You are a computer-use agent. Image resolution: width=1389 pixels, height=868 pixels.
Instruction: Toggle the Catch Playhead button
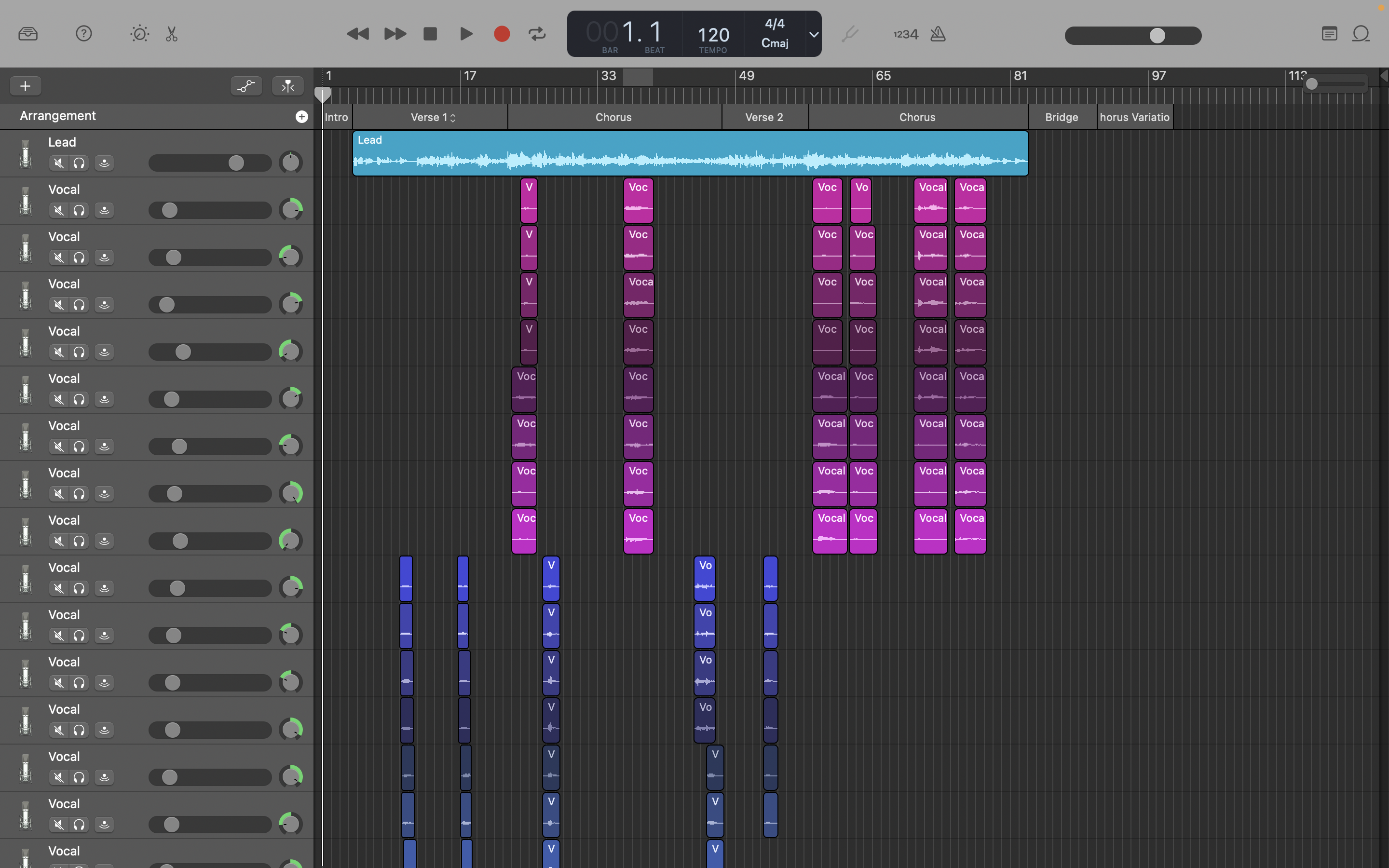click(287, 86)
